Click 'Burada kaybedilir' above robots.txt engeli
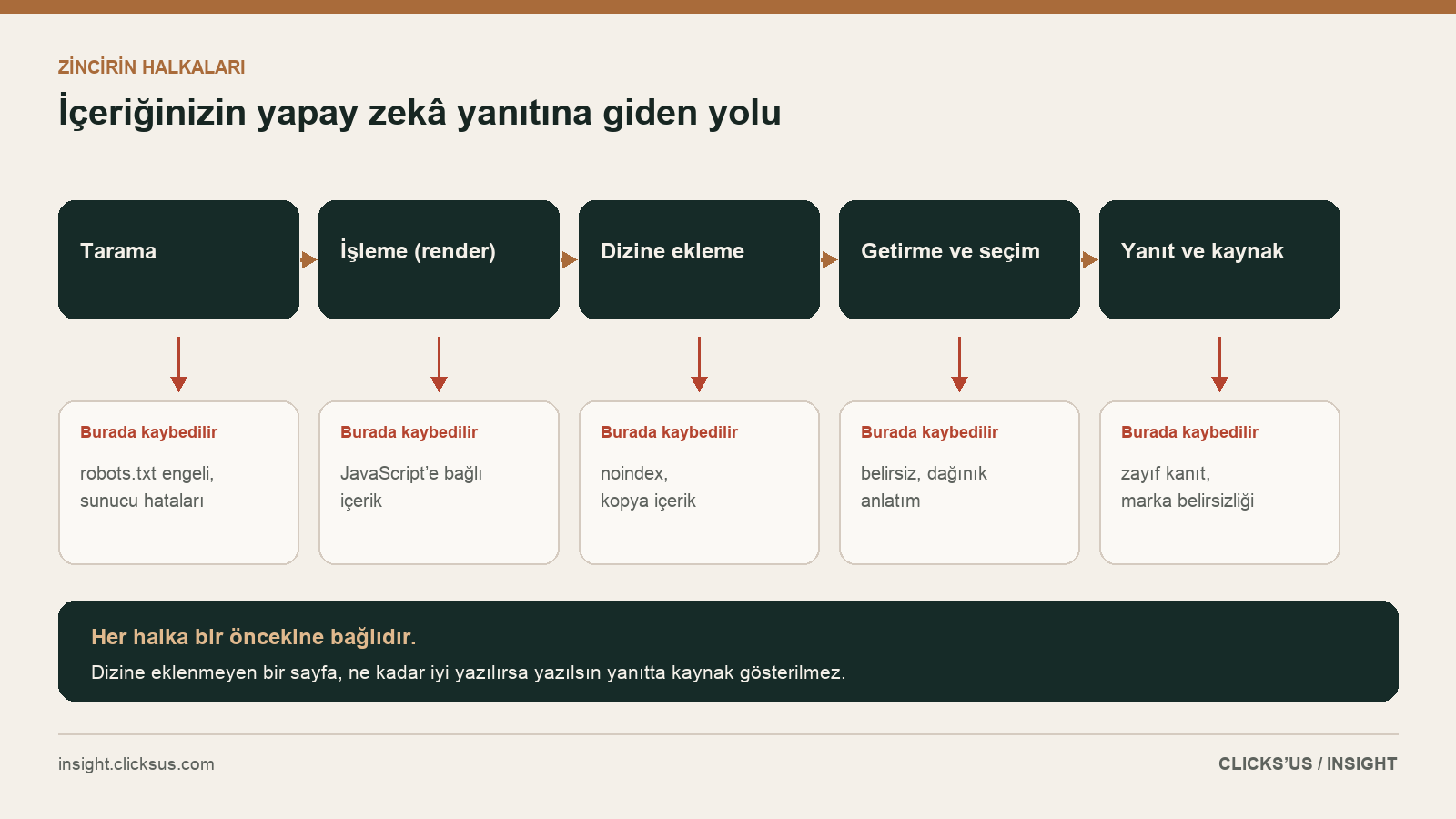Screen dimensions: 1456x819 click(148, 432)
